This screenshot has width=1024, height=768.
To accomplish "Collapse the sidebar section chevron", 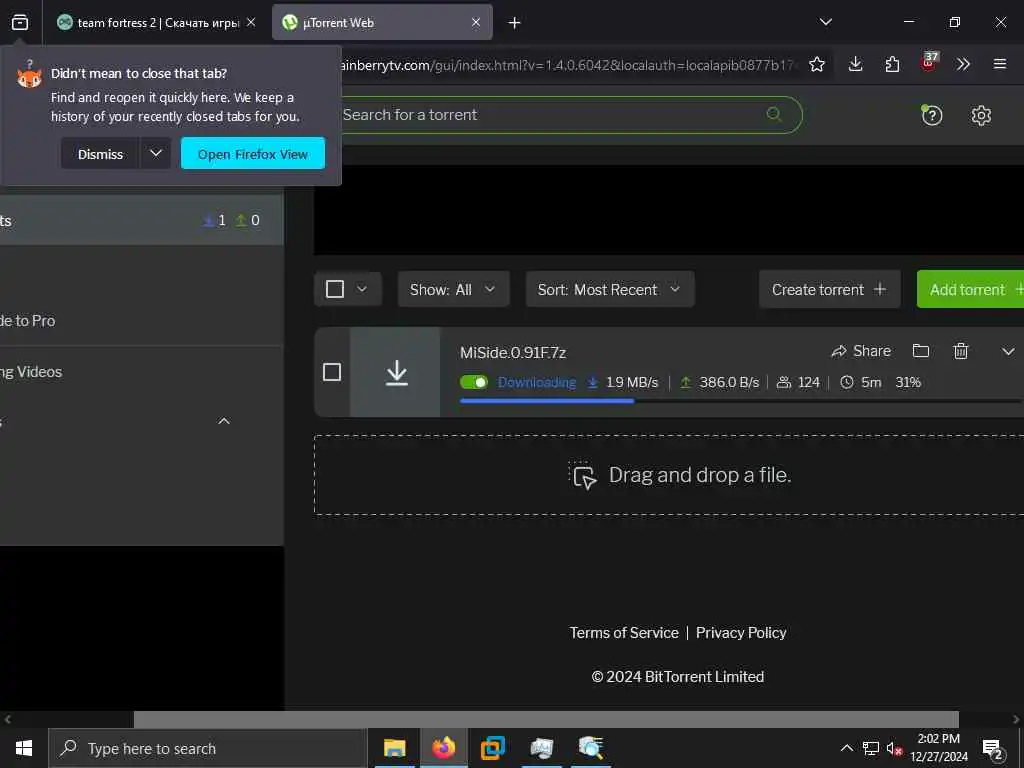I will (223, 421).
